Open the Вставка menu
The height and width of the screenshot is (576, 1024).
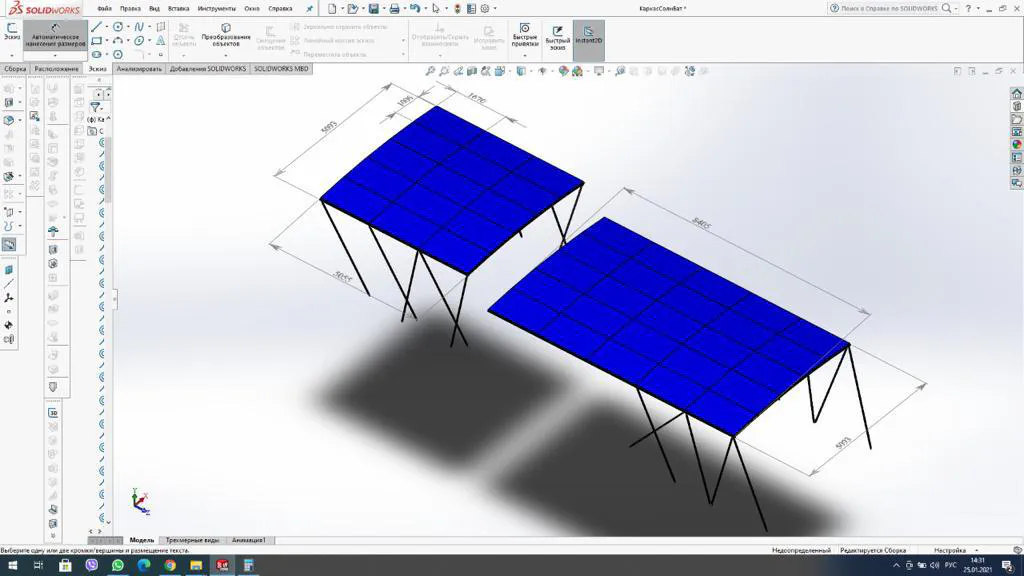[178, 8]
